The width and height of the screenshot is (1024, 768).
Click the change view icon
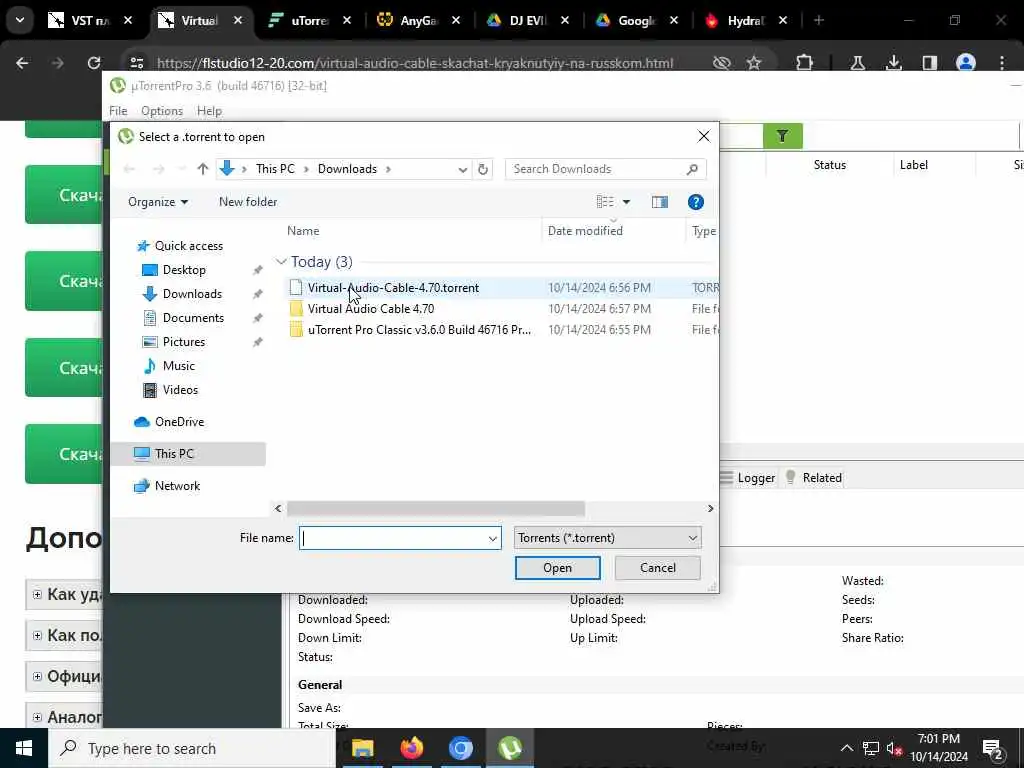click(605, 202)
